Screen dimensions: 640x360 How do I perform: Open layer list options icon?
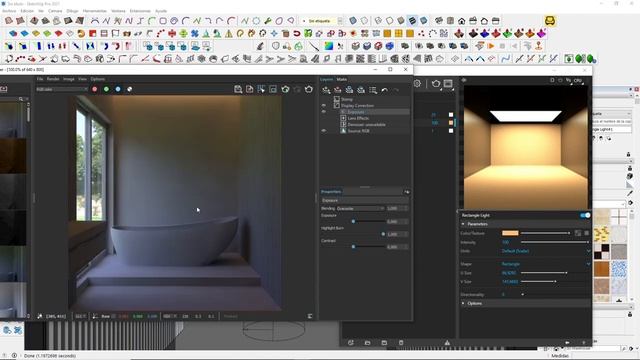pos(373,90)
